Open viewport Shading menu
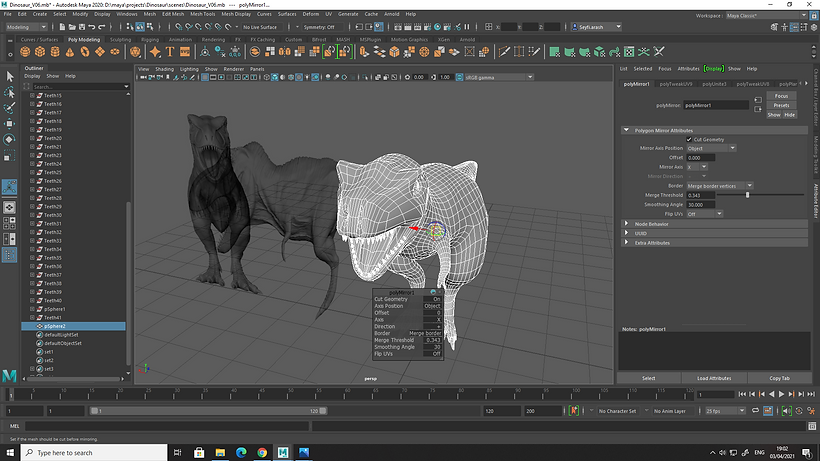820x461 pixels. (x=164, y=69)
